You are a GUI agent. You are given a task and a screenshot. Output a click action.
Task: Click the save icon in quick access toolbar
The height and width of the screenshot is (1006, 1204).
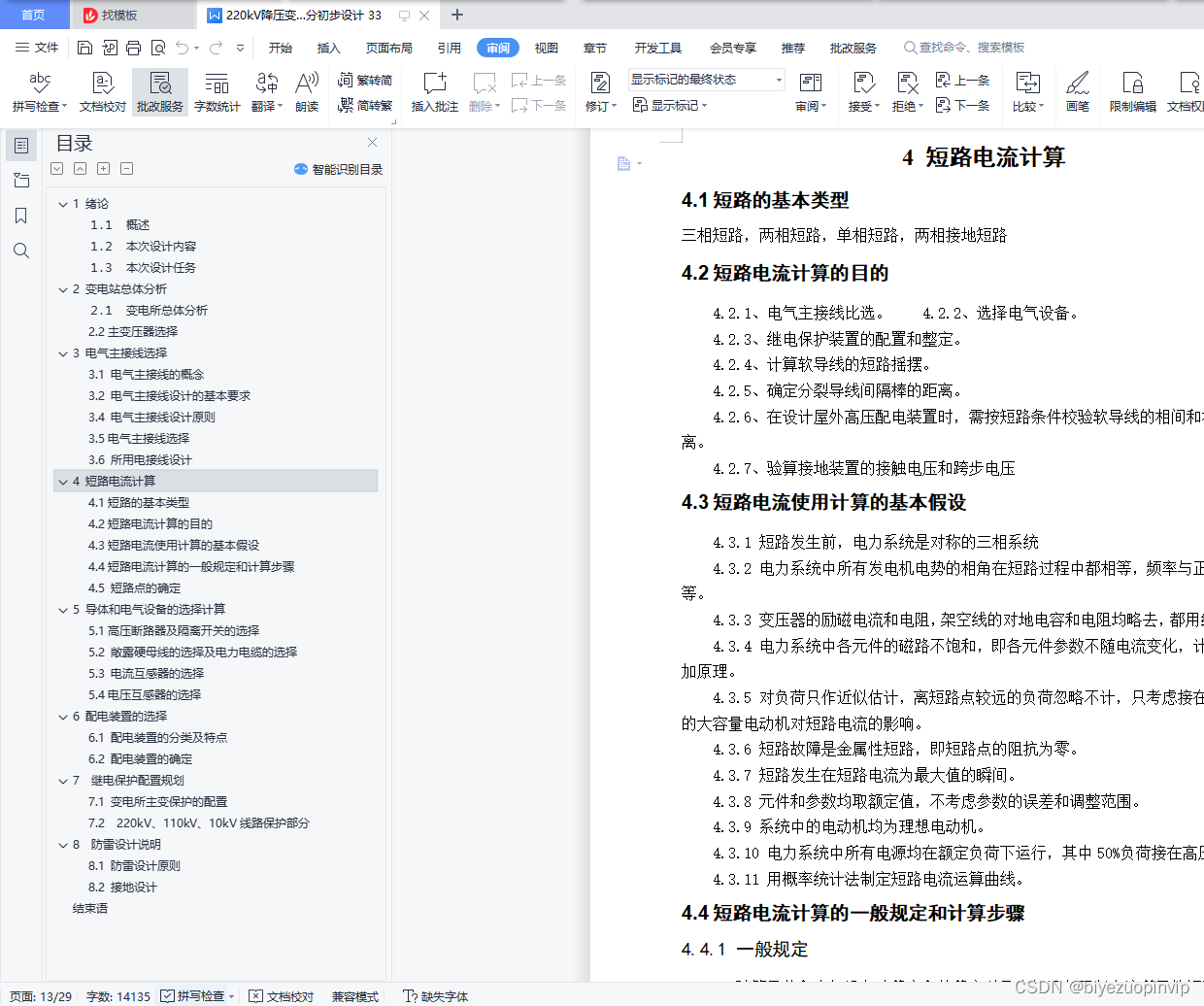coord(84,48)
